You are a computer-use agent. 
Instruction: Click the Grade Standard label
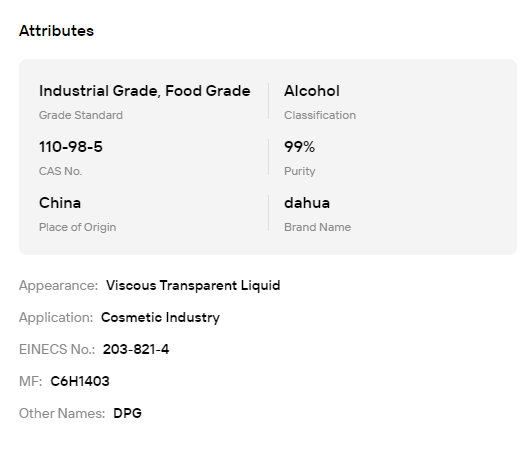(x=81, y=115)
